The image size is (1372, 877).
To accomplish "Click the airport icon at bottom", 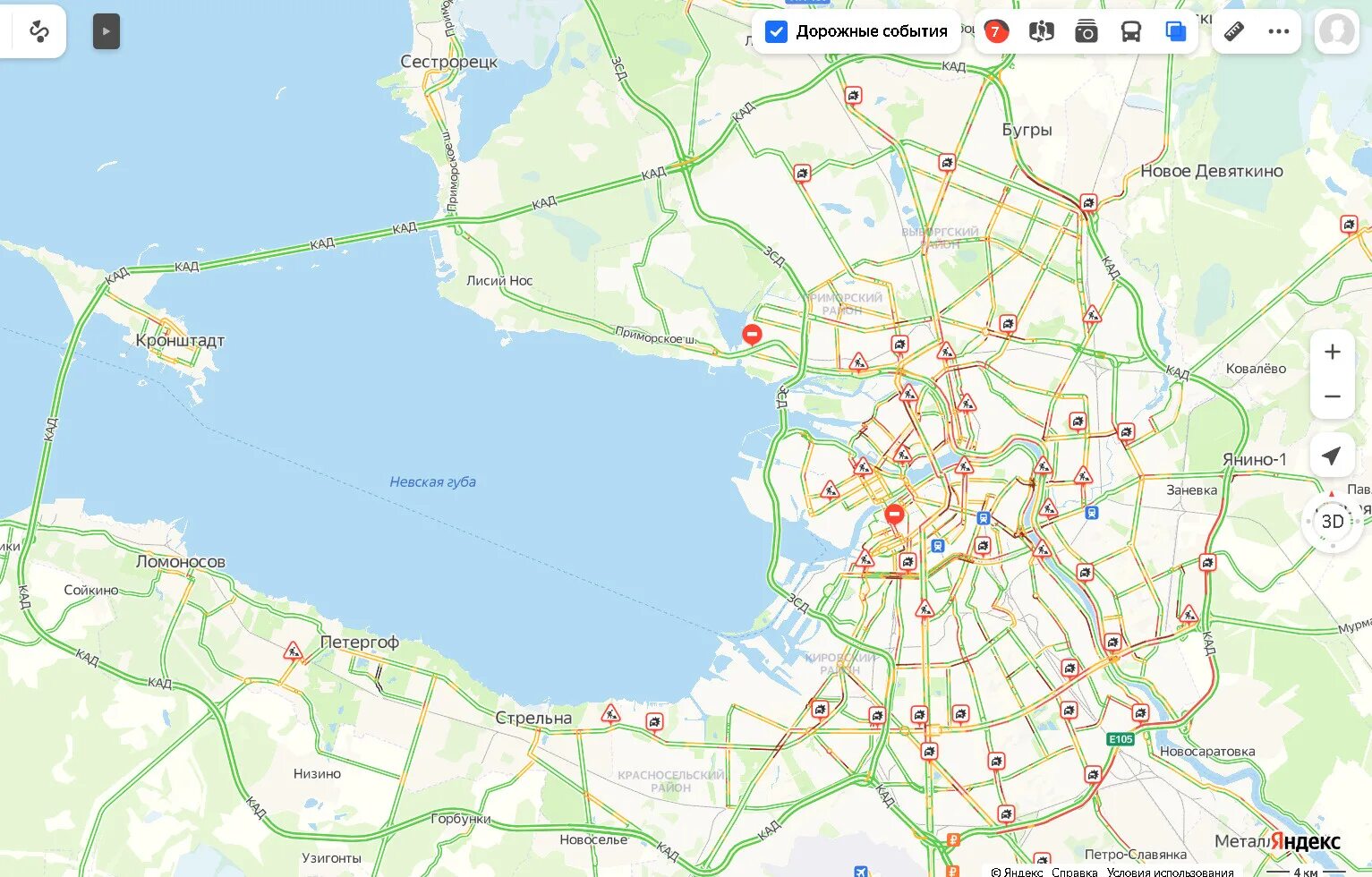I will pyautogui.click(x=861, y=871).
